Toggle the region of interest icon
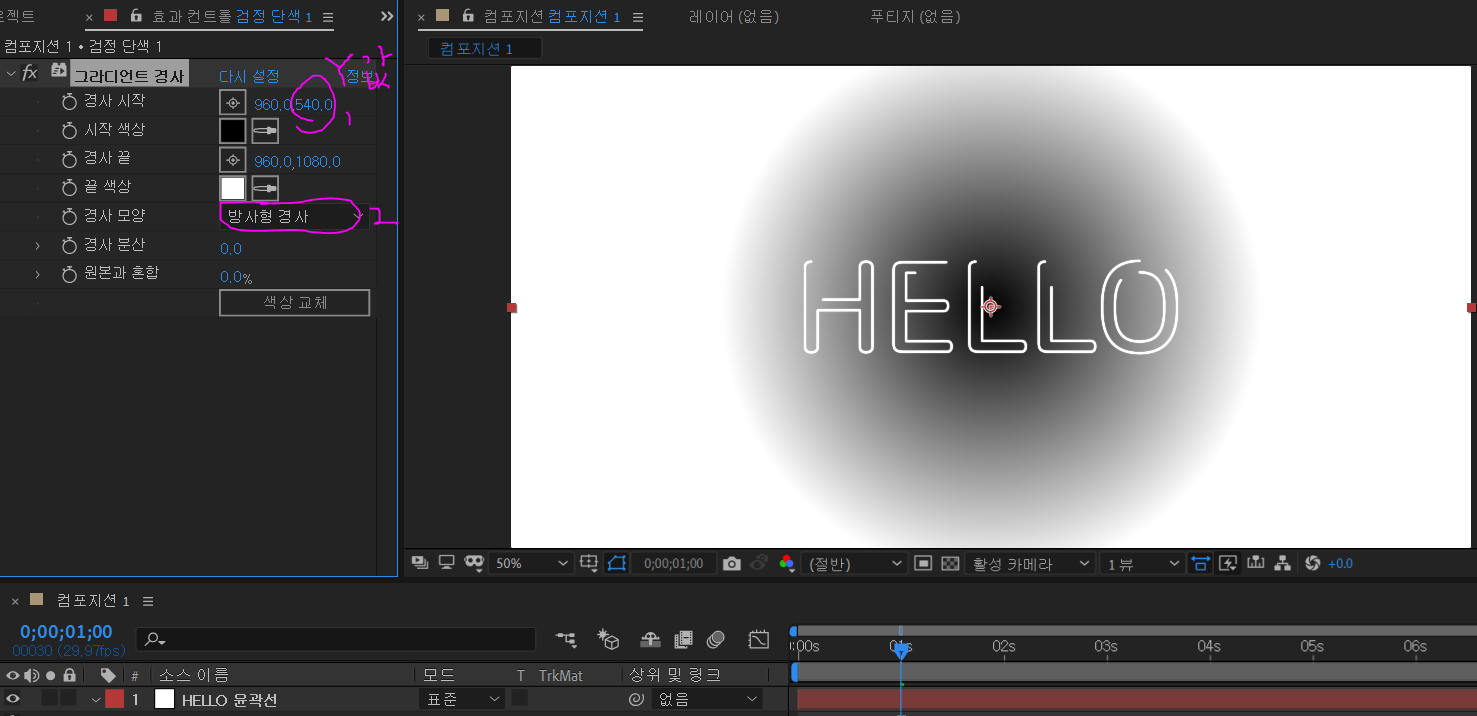 point(923,564)
